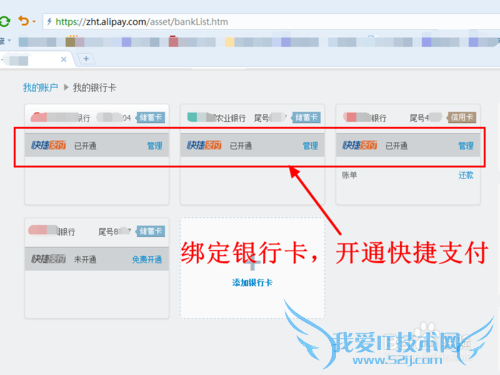500x375 pixels.
Task: Click 还款 on the credit card
Action: 466,175
